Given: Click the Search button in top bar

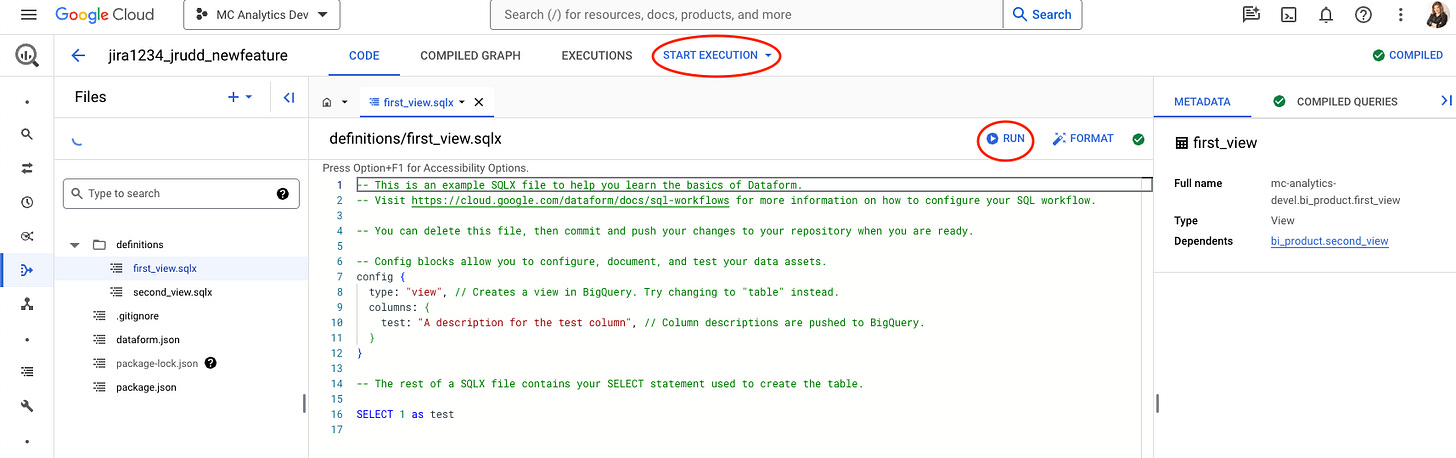Looking at the screenshot, I should pyautogui.click(x=1042, y=15).
